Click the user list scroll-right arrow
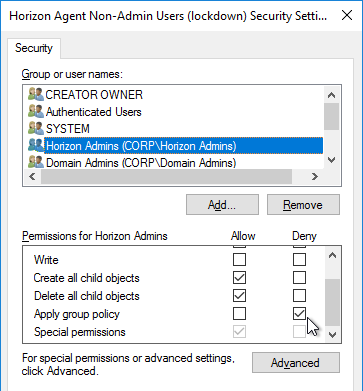The width and height of the screenshot is (363, 391). [x=314, y=177]
